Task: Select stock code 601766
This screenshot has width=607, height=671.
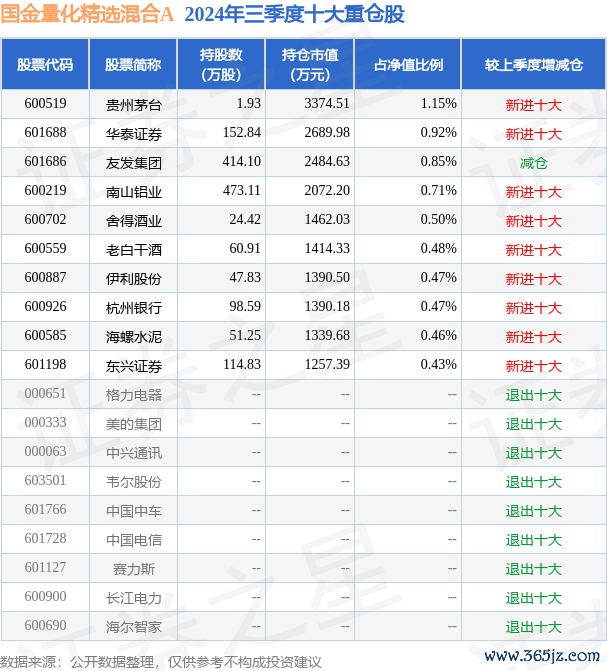Action: (x=45, y=510)
